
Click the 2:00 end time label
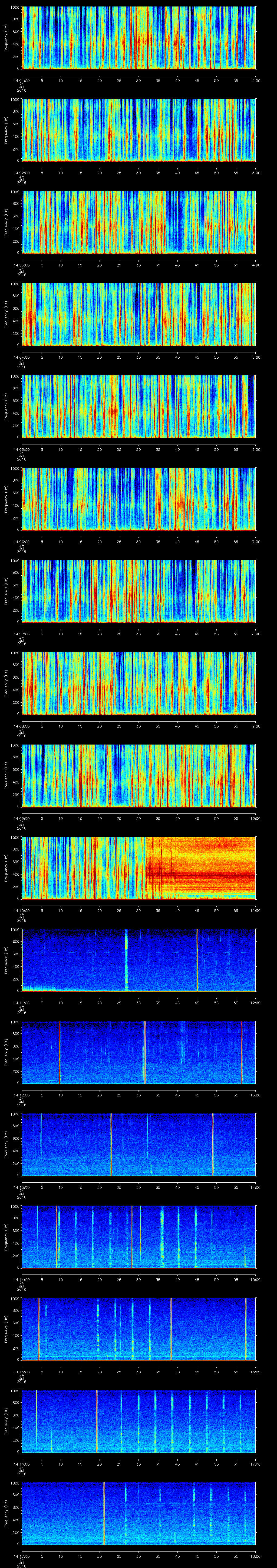coord(256,80)
